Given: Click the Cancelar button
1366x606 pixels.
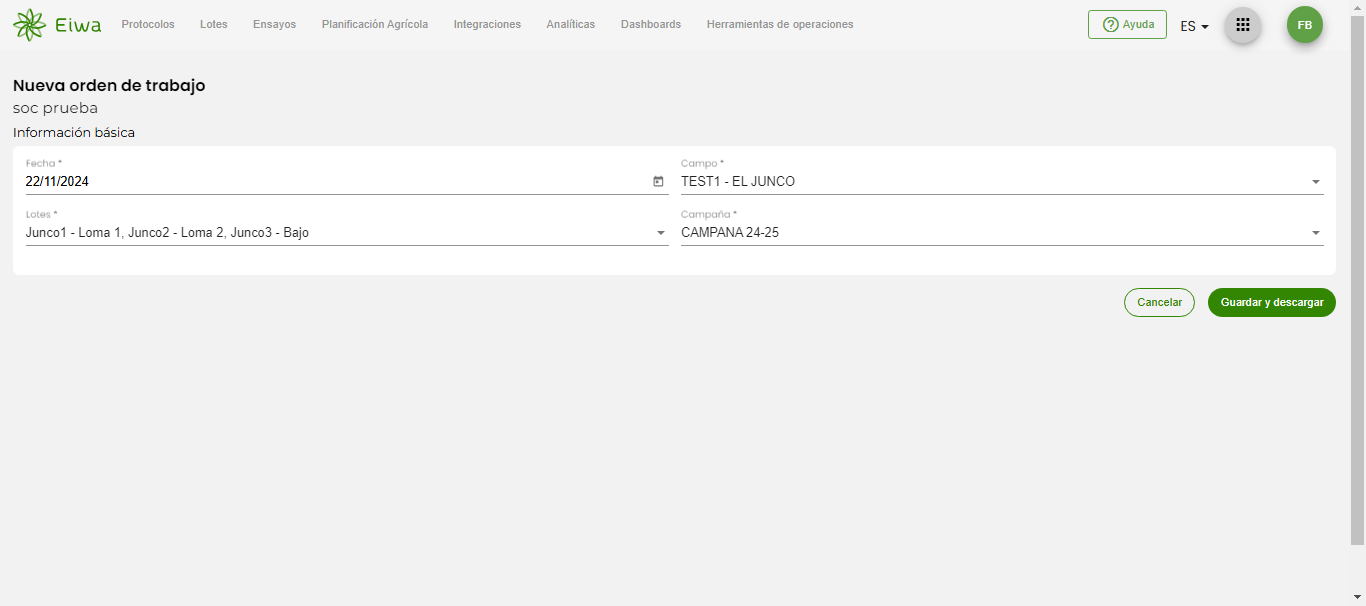Looking at the screenshot, I should (1159, 303).
